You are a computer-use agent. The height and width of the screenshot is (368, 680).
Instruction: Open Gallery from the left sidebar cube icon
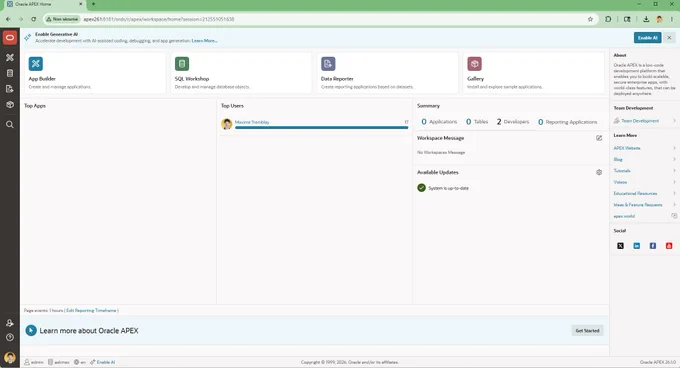tap(10, 104)
